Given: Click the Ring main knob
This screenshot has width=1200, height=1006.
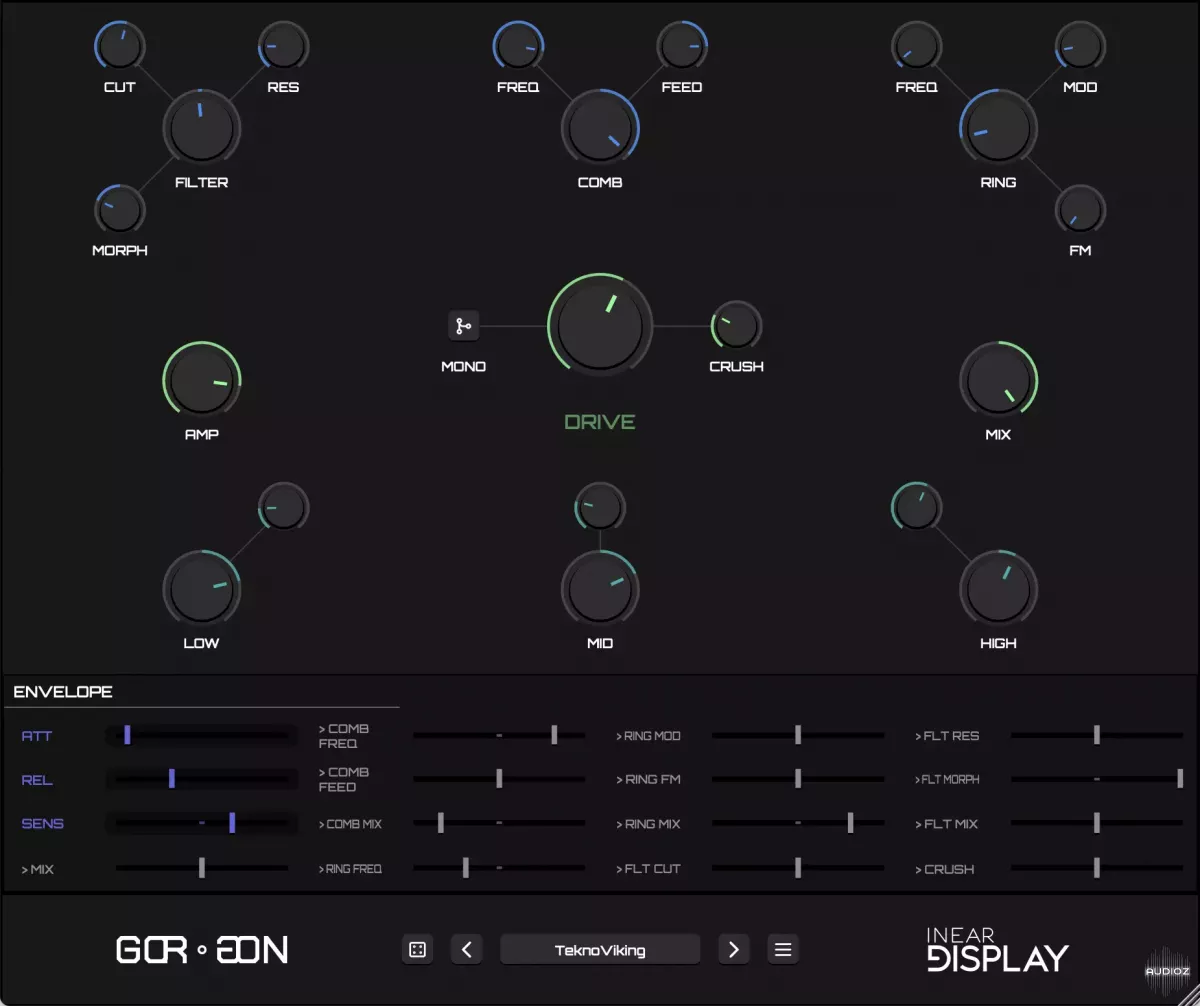Looking at the screenshot, I should (x=998, y=128).
